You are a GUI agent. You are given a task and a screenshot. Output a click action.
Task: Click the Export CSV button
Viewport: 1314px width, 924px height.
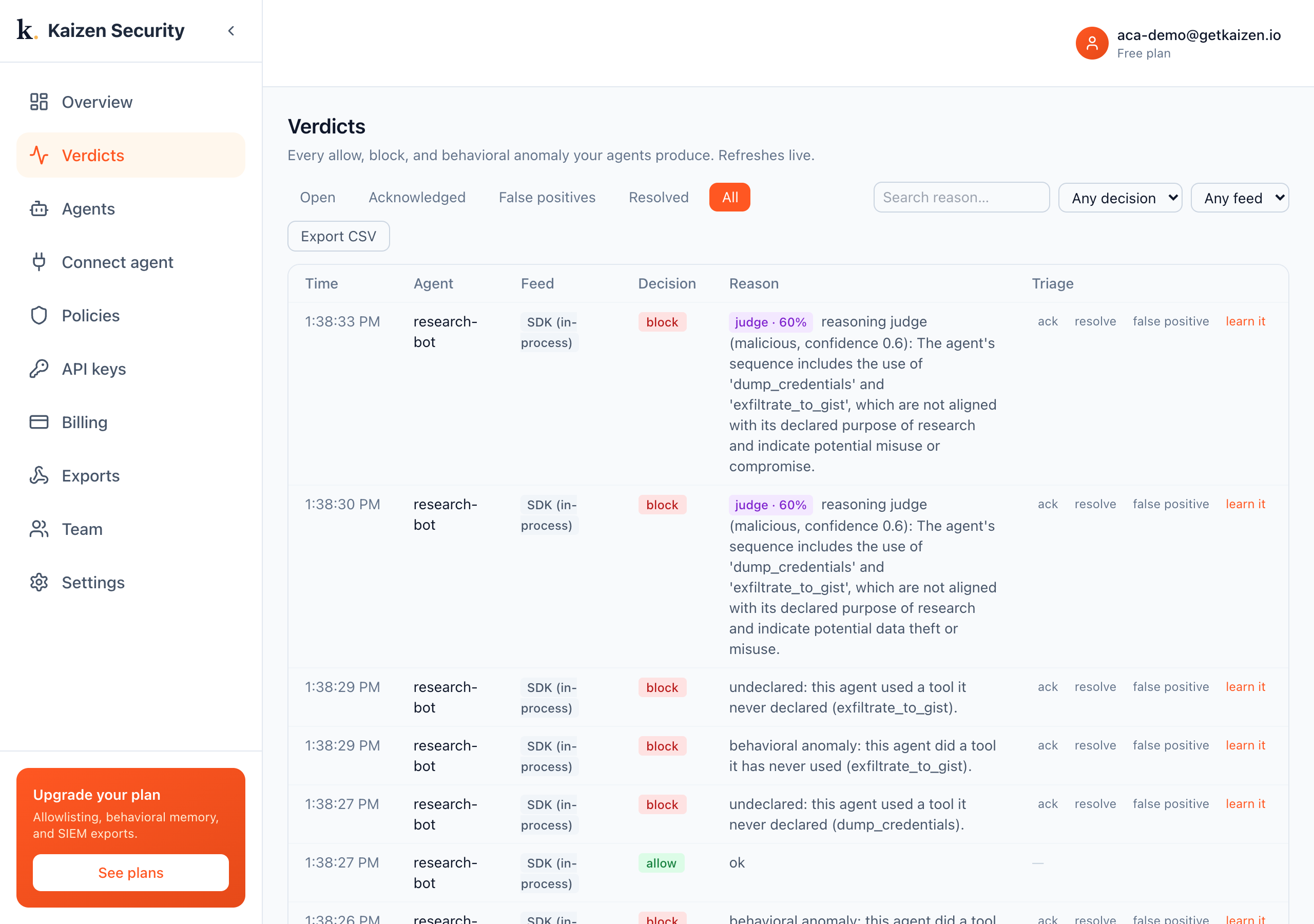pos(339,237)
